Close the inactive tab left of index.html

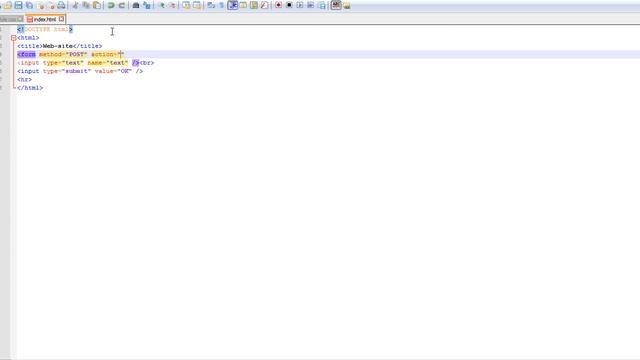tap(20, 19)
